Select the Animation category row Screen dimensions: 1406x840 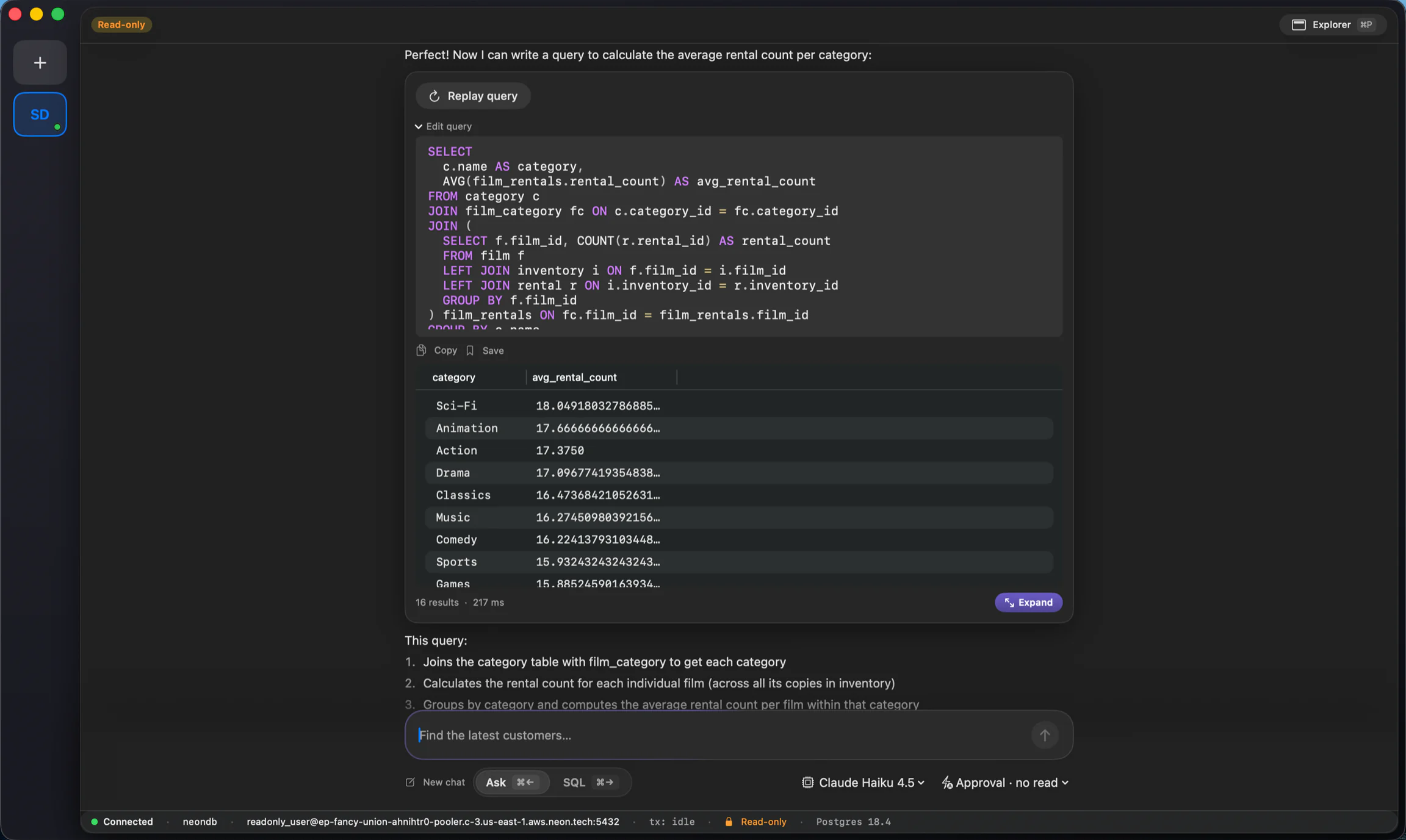tap(739, 428)
